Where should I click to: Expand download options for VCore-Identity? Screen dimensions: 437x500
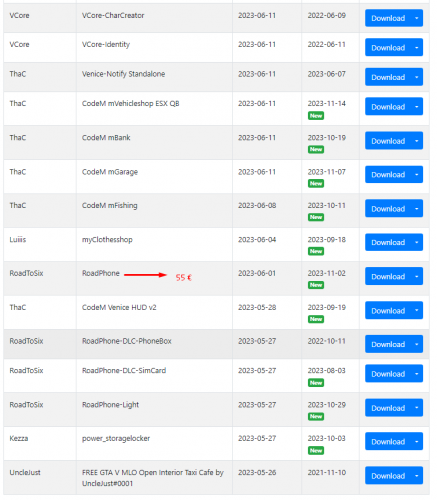[417, 47]
